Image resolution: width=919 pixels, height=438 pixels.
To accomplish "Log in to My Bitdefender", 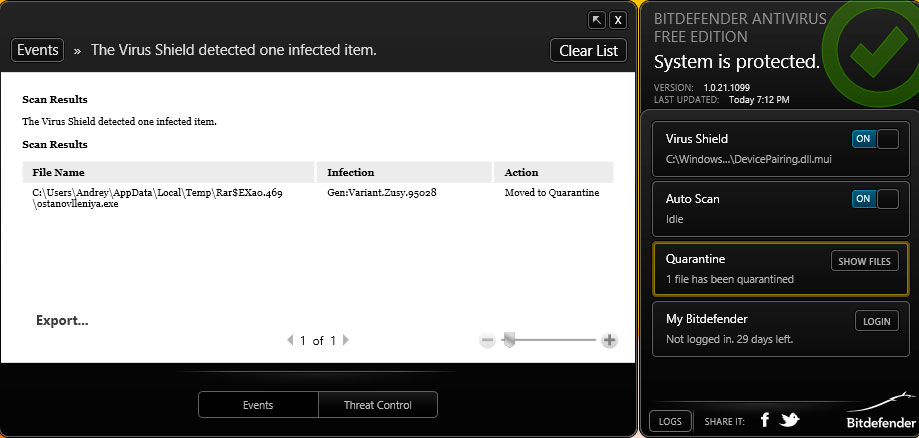I will coord(876,321).
